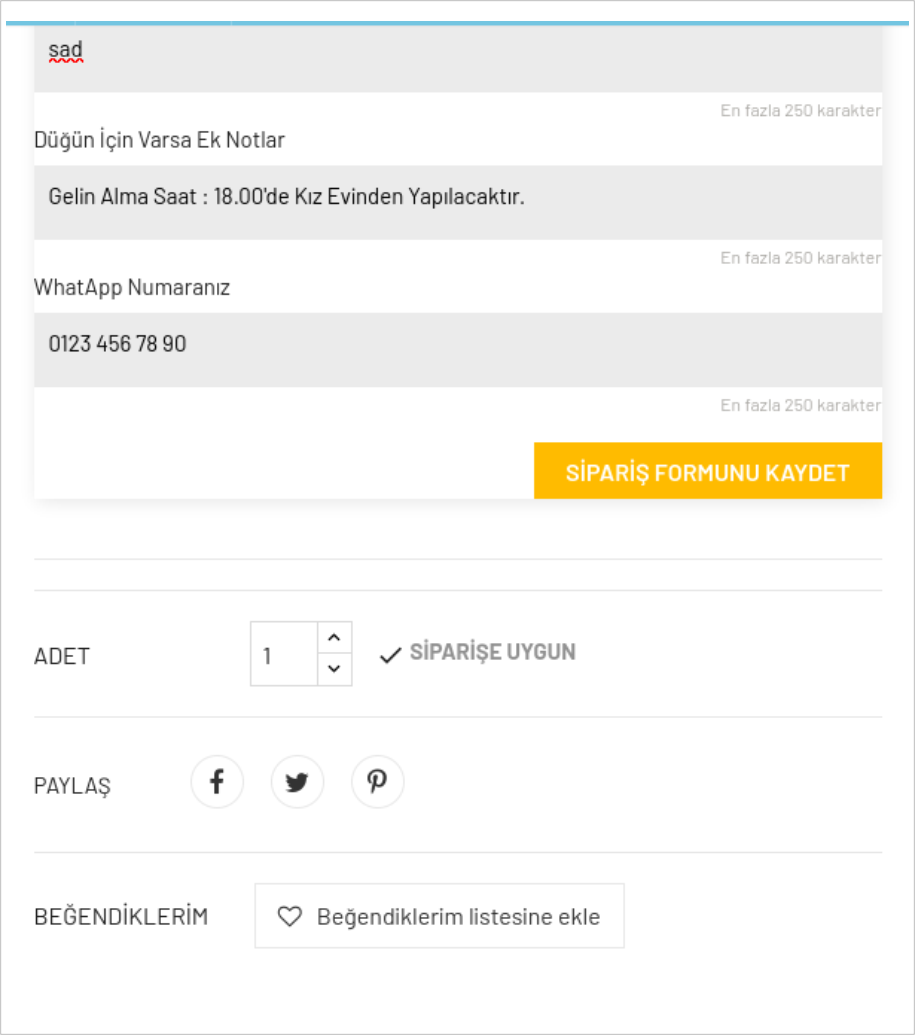Click Düğün İçin Varsa Ek Notlar label
Viewport: 915px width, 1035px height.
click(x=159, y=140)
